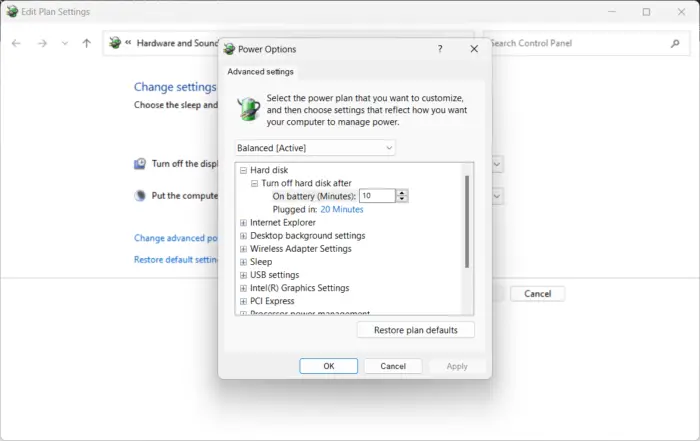
Task: Click Hardware and Sound breadcrumb
Action: click(177, 43)
